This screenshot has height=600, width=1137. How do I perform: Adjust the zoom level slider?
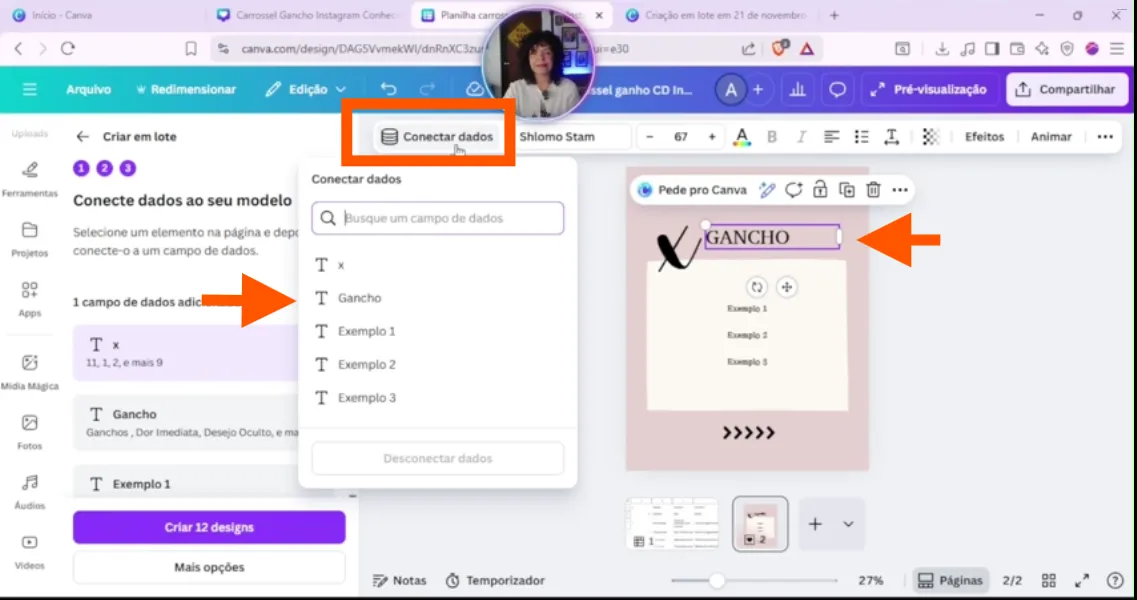coord(716,580)
